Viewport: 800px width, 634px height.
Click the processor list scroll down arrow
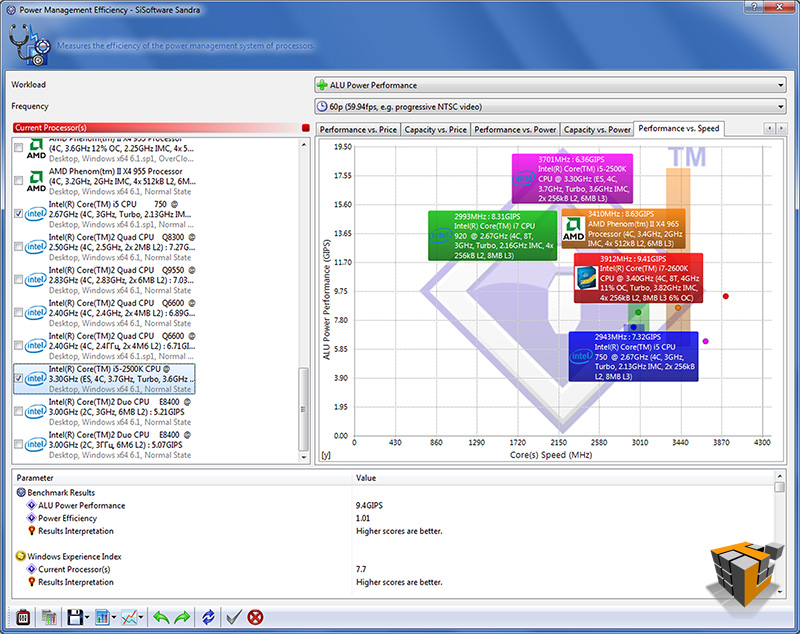click(x=304, y=457)
